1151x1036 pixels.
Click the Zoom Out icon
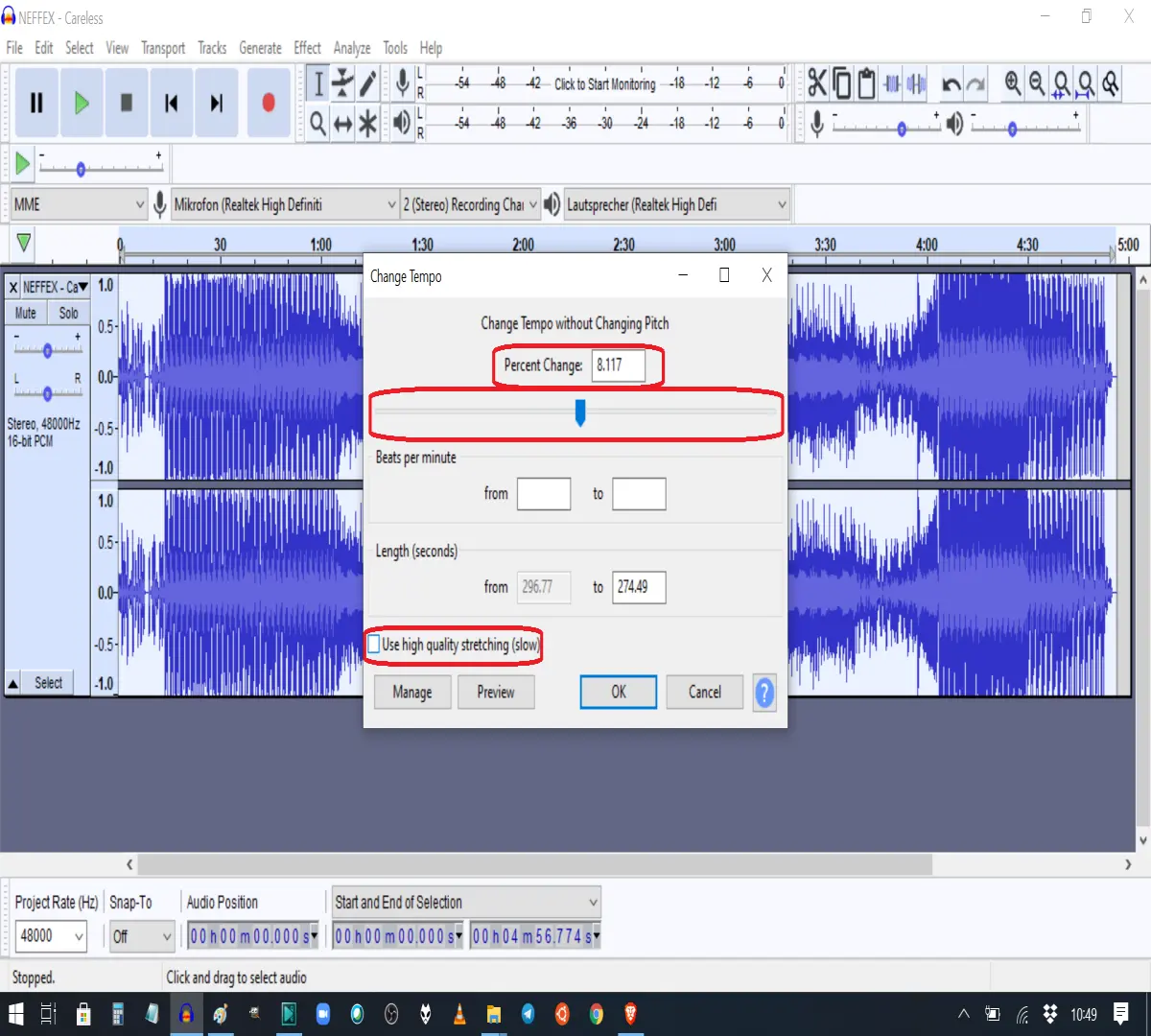(x=1037, y=83)
